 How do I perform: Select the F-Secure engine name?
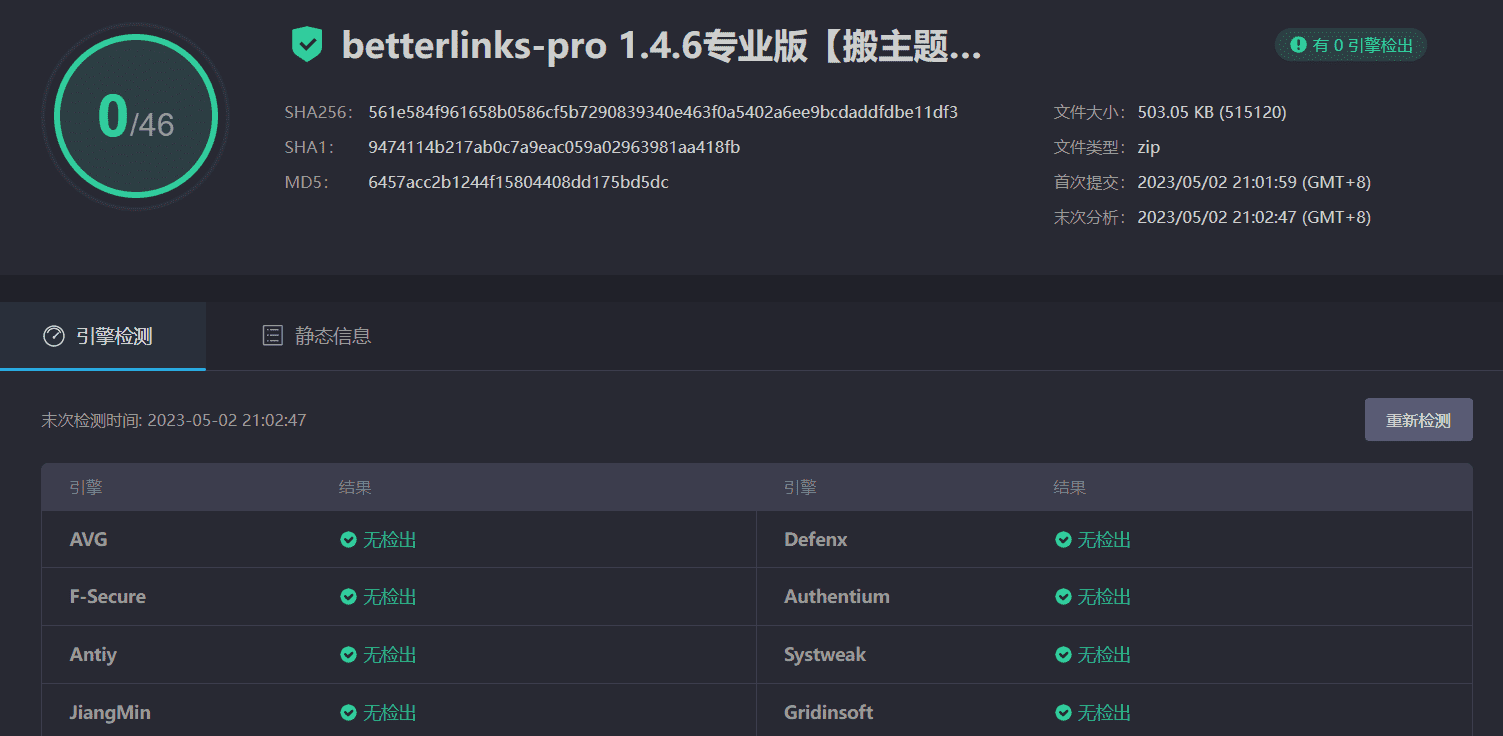[107, 597]
